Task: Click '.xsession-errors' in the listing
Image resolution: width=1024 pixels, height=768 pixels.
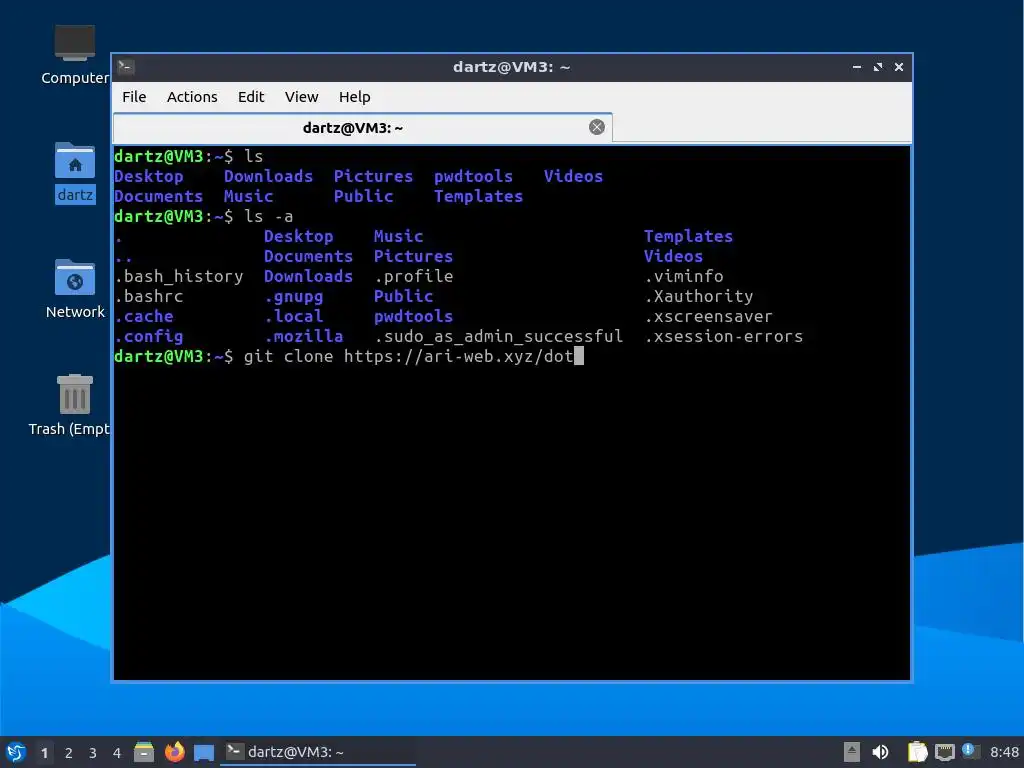Action: [724, 336]
